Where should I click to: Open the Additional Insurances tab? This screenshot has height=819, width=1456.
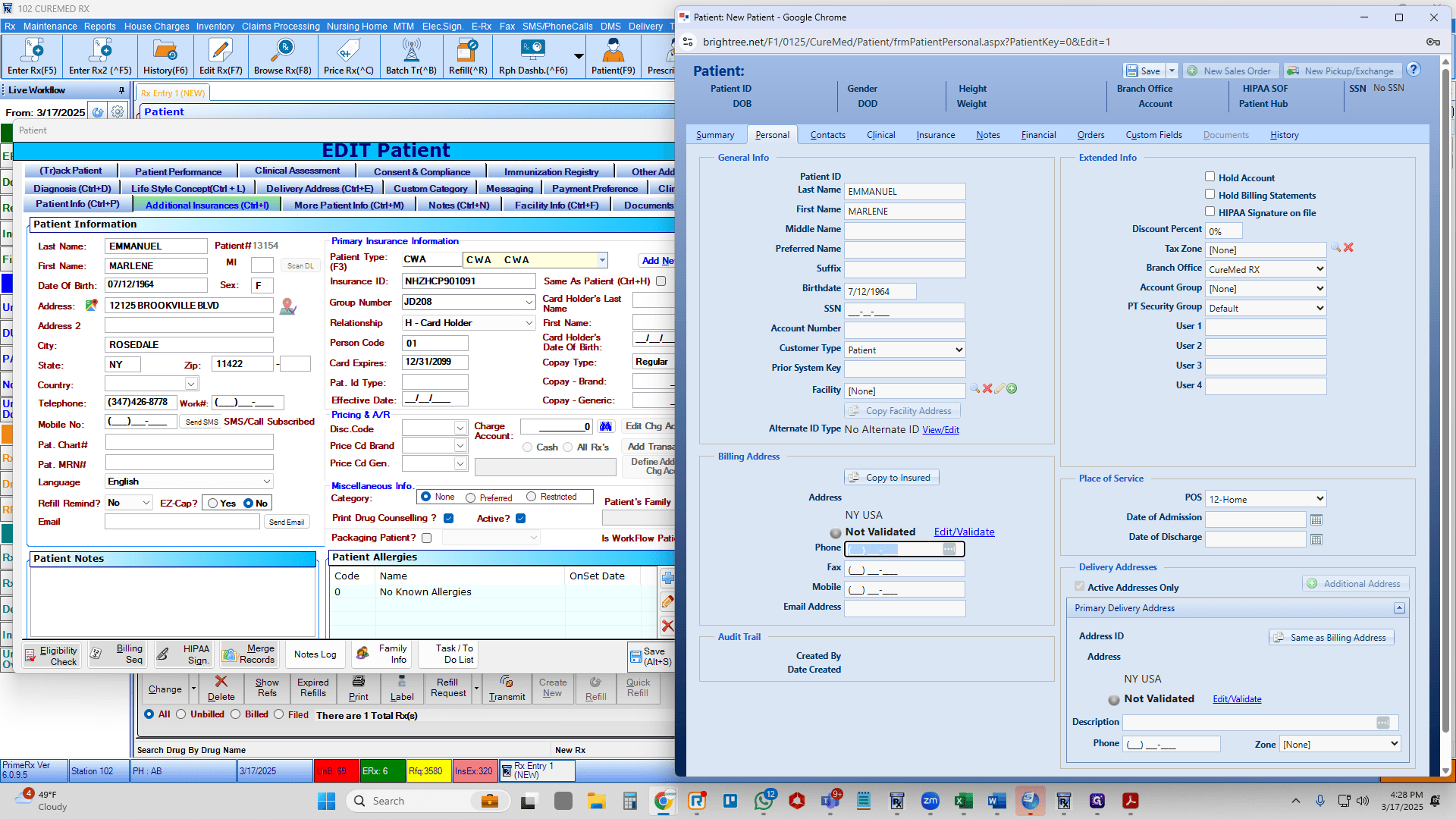tap(207, 205)
